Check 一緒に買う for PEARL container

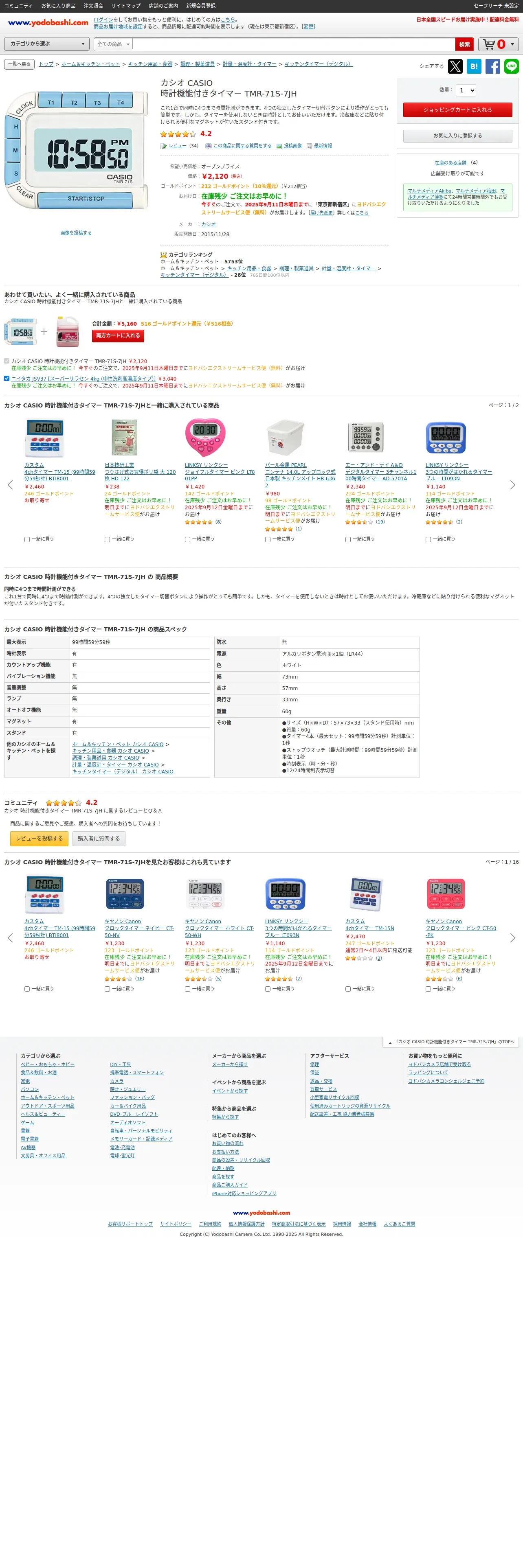pos(268,539)
